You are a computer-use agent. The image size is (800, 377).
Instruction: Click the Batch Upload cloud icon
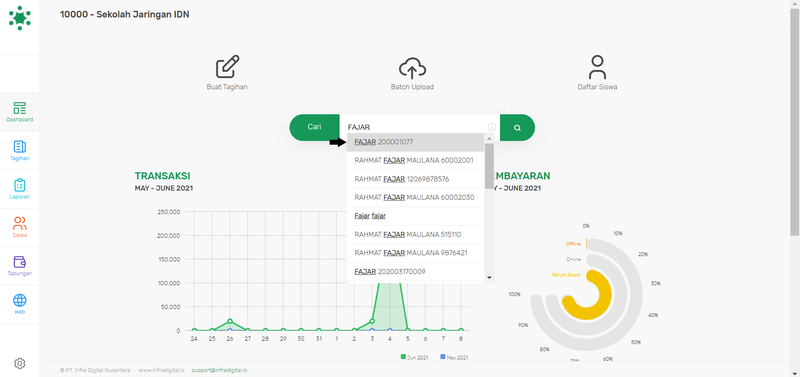coord(412,68)
